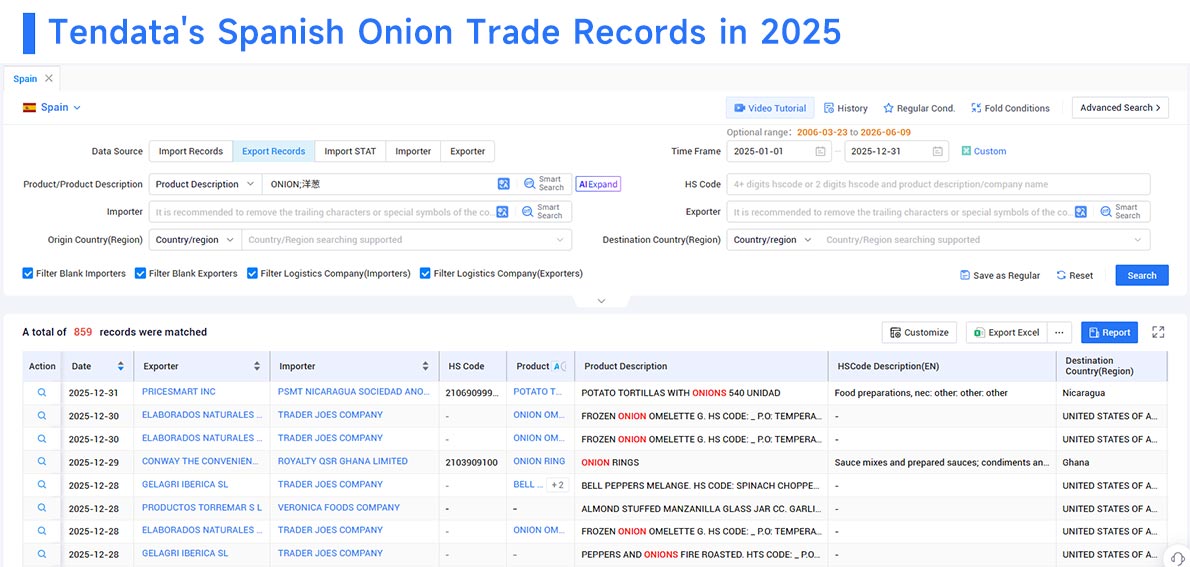
Task: Expand the results table to fullscreen
Action: tap(1158, 332)
